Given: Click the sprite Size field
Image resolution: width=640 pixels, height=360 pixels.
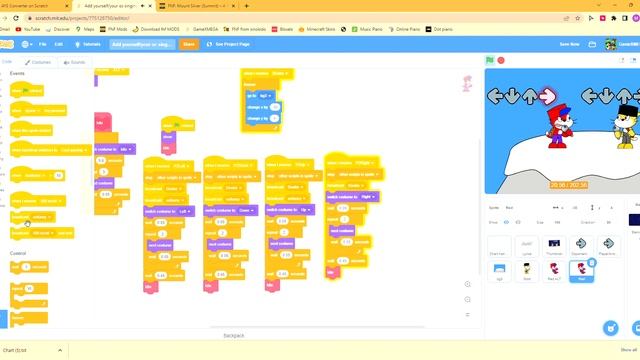Looking at the screenshot, I should [x=557, y=222].
